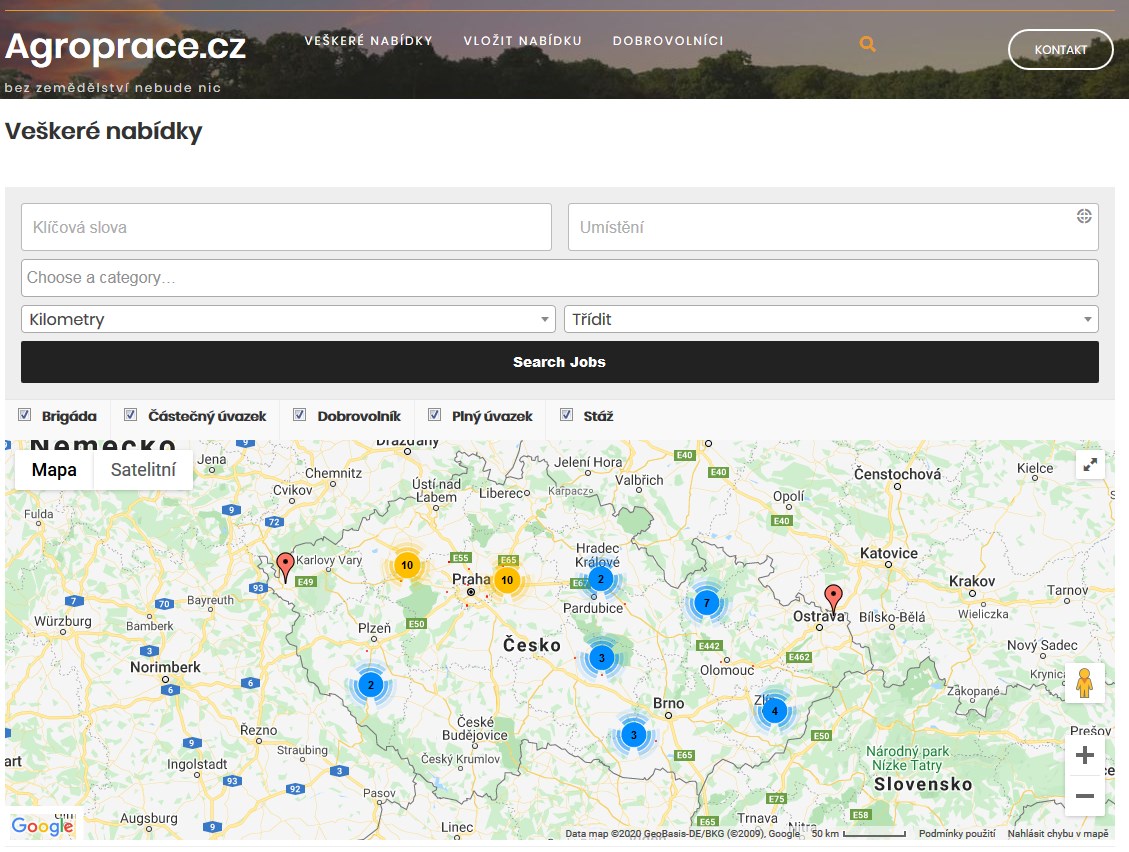Click the red map pin near Ostrava
Image resolution: width=1129 pixels, height=852 pixels.
[833, 598]
